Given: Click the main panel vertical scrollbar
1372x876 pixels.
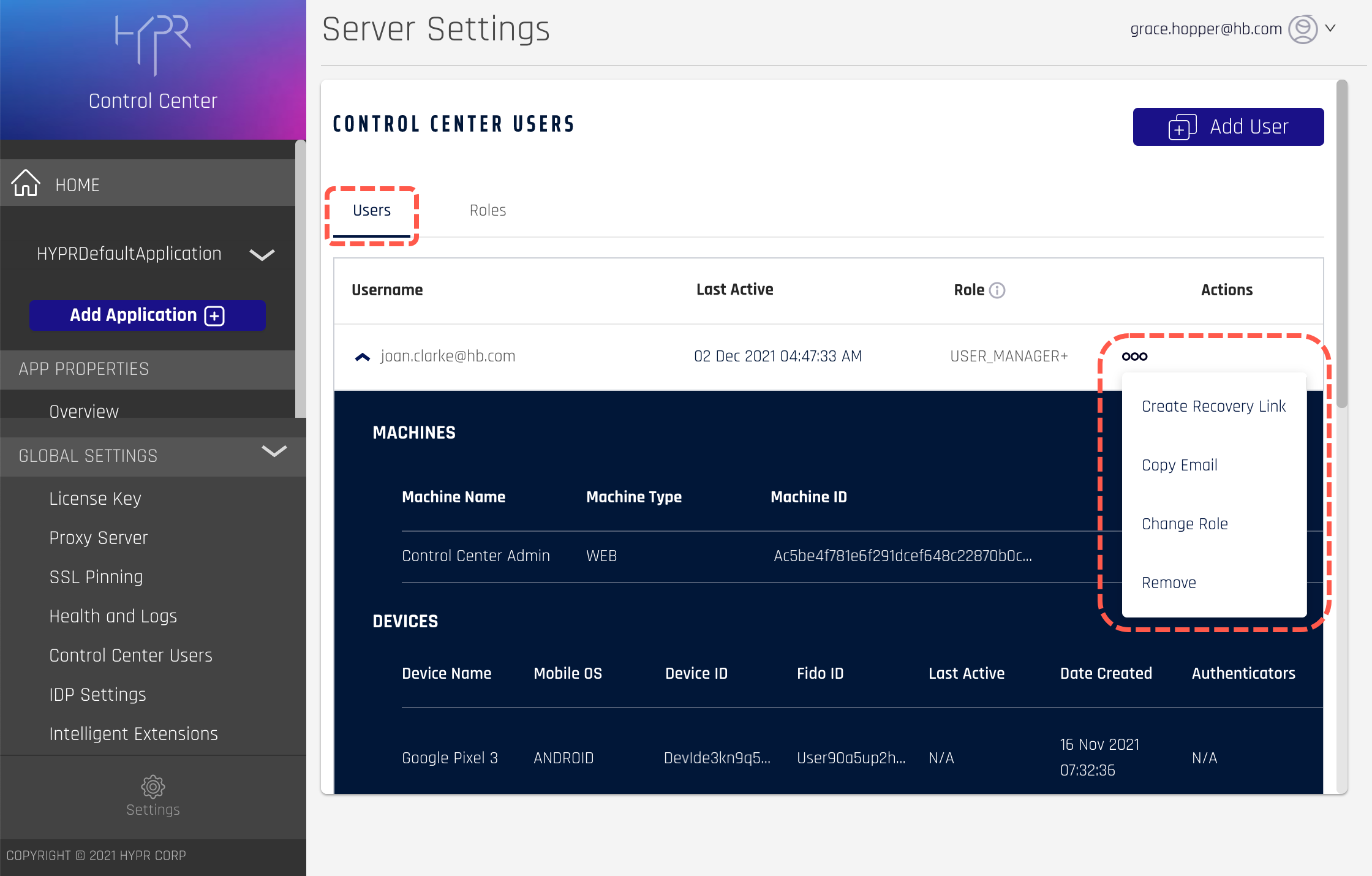Looking at the screenshot, I should pos(1342,245).
